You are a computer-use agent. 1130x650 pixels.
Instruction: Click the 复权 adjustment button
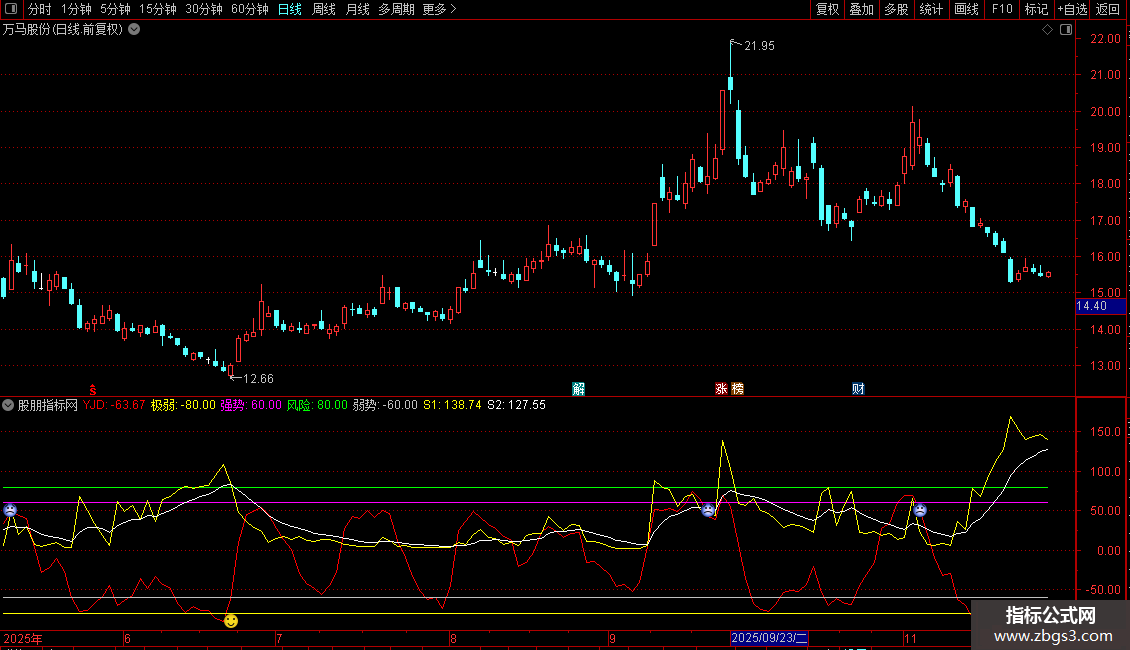(x=827, y=9)
